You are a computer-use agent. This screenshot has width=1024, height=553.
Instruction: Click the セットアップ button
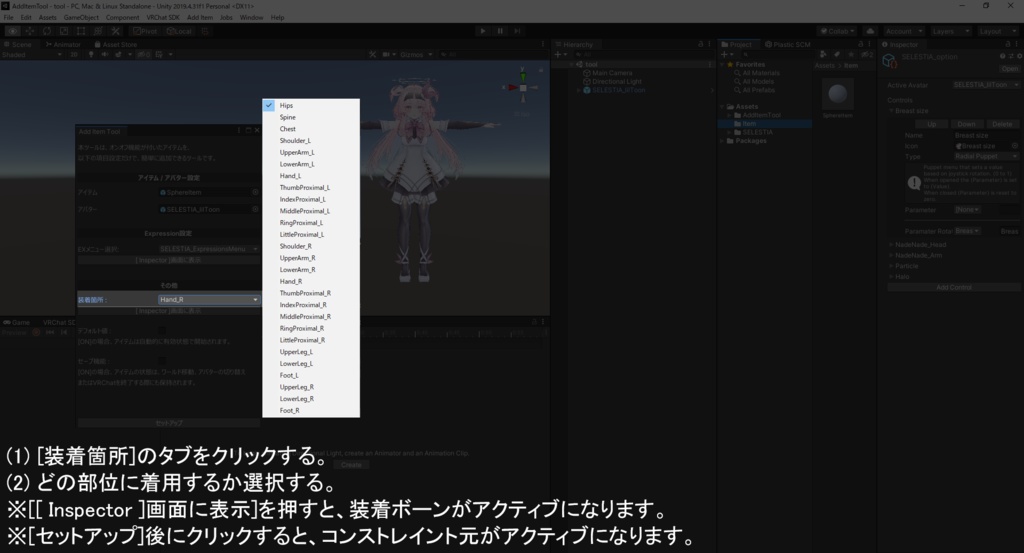(168, 423)
